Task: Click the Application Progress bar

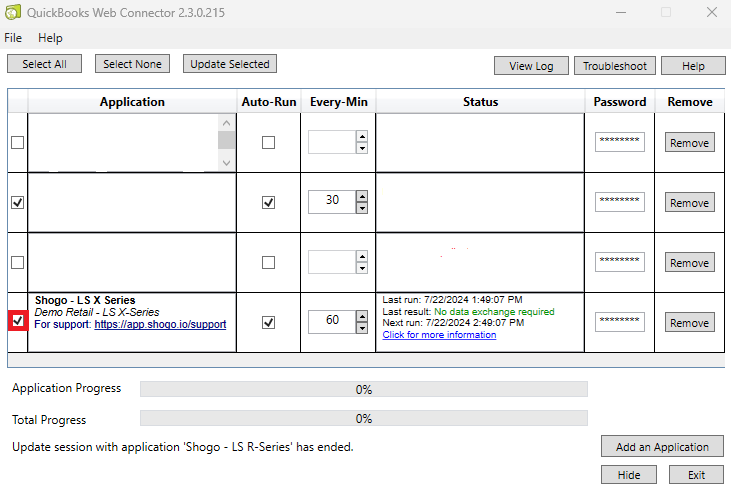Action: pyautogui.click(x=364, y=389)
